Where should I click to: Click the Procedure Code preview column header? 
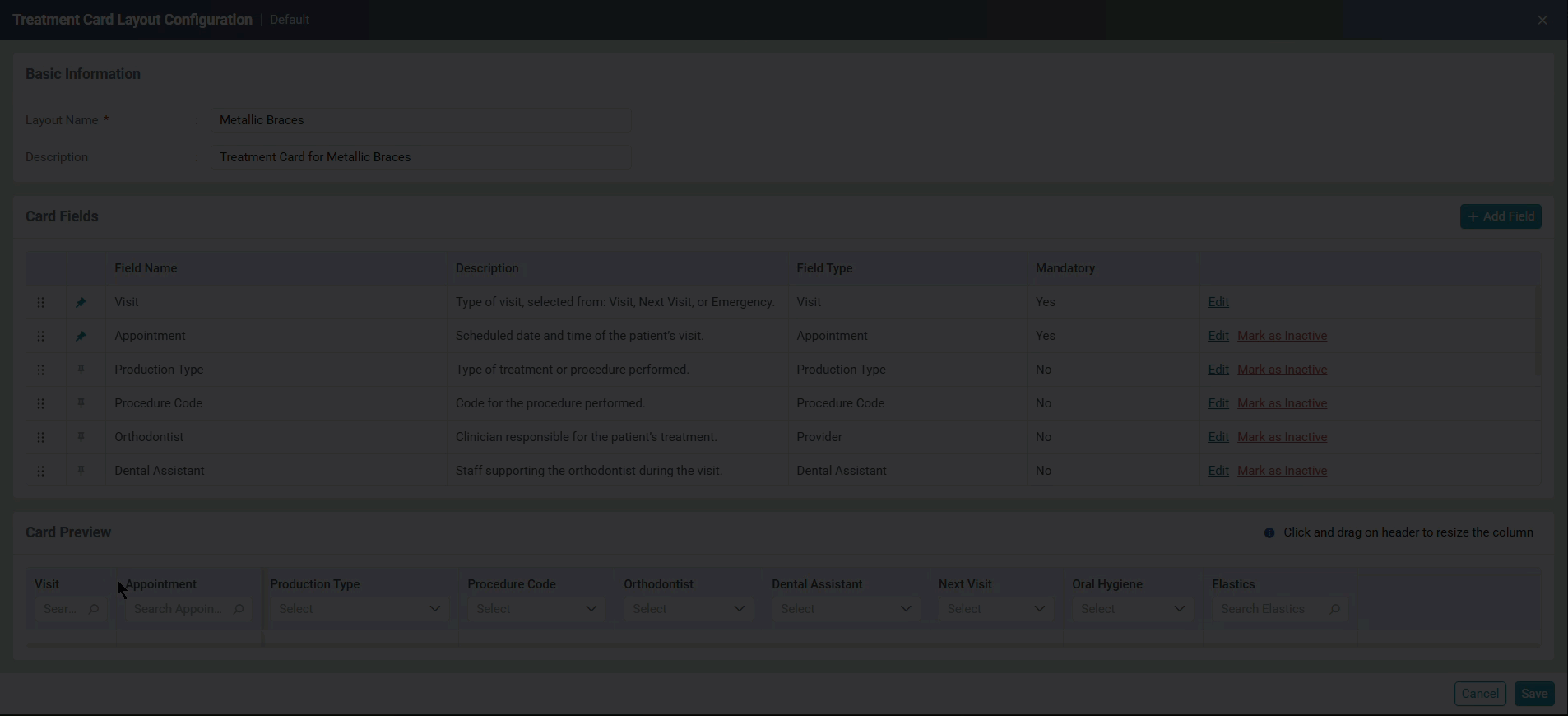512,584
